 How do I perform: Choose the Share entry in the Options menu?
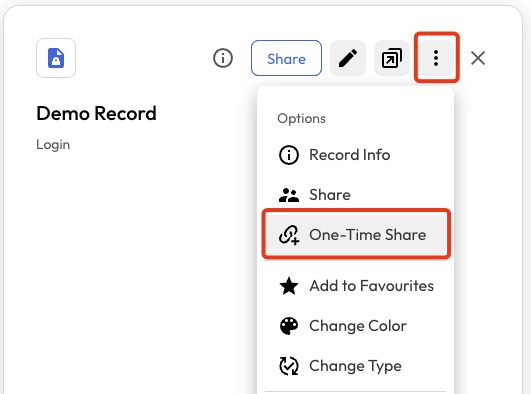(356, 195)
